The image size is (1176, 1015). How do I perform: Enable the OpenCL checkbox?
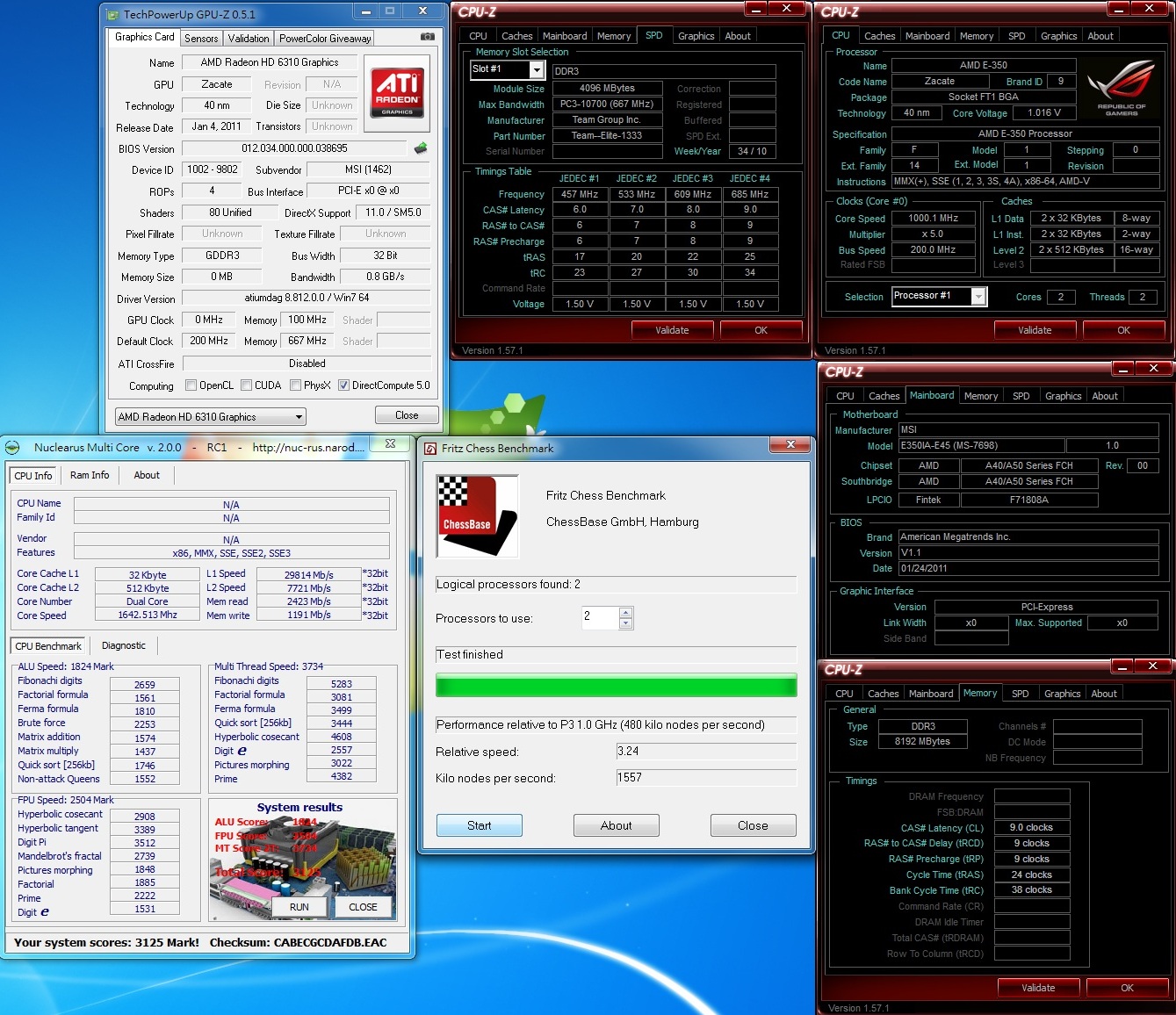click(x=191, y=385)
